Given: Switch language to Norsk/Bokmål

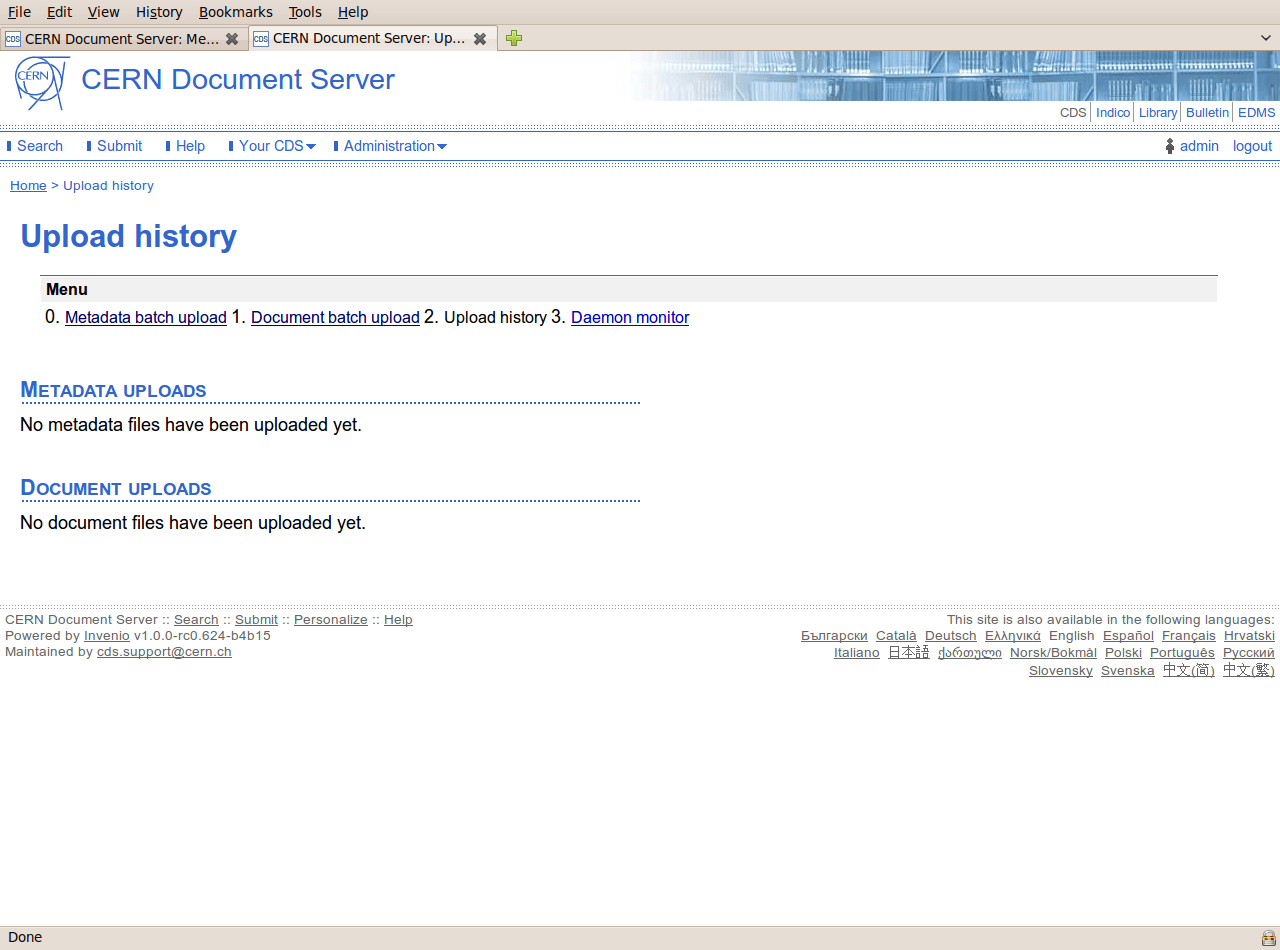Looking at the screenshot, I should (1053, 653).
